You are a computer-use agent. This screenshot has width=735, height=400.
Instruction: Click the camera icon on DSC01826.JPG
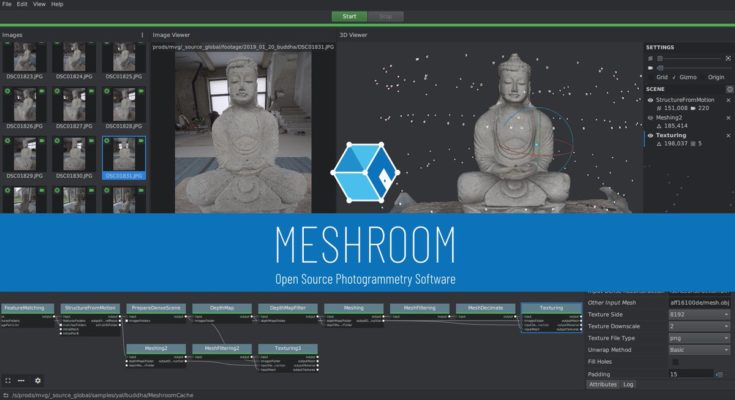[x=42, y=91]
